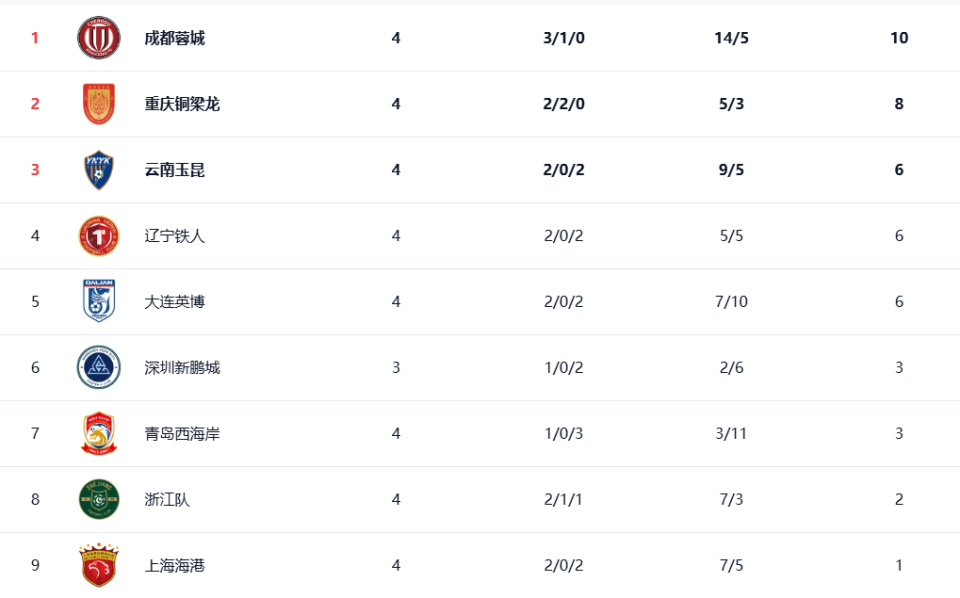This screenshot has width=960, height=598.
Task: Click the 成都蓉城 team logo
Action: point(99,38)
